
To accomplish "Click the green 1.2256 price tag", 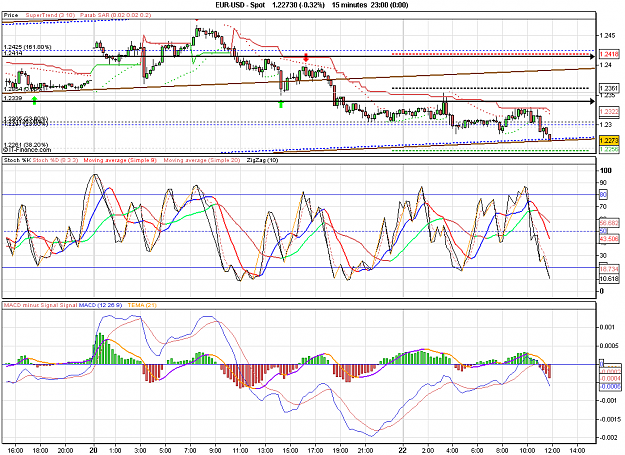I will click(x=609, y=149).
